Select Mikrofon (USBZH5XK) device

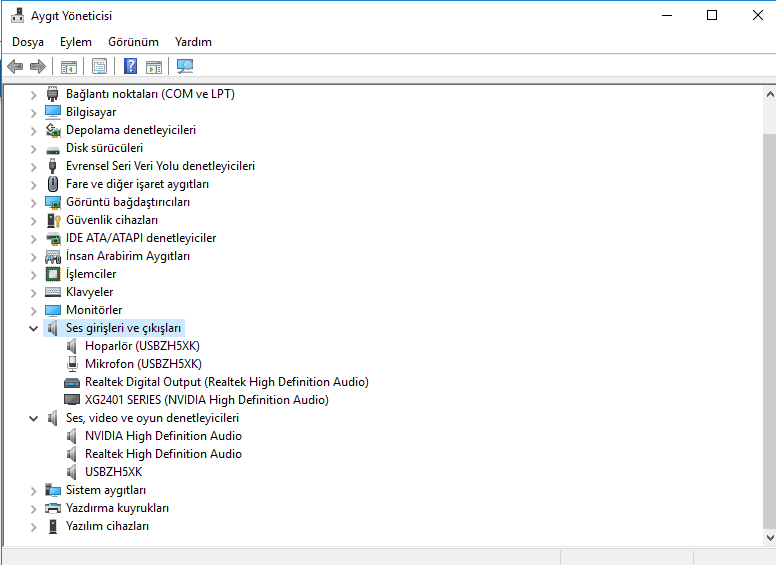click(x=144, y=364)
